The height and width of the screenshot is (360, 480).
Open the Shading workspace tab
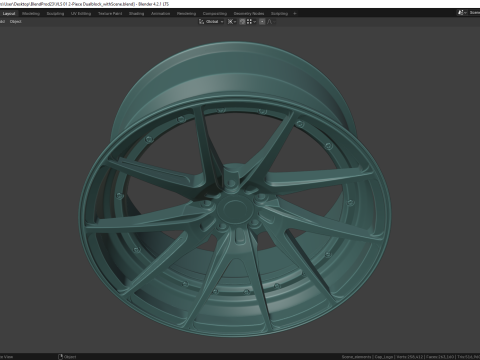click(136, 14)
